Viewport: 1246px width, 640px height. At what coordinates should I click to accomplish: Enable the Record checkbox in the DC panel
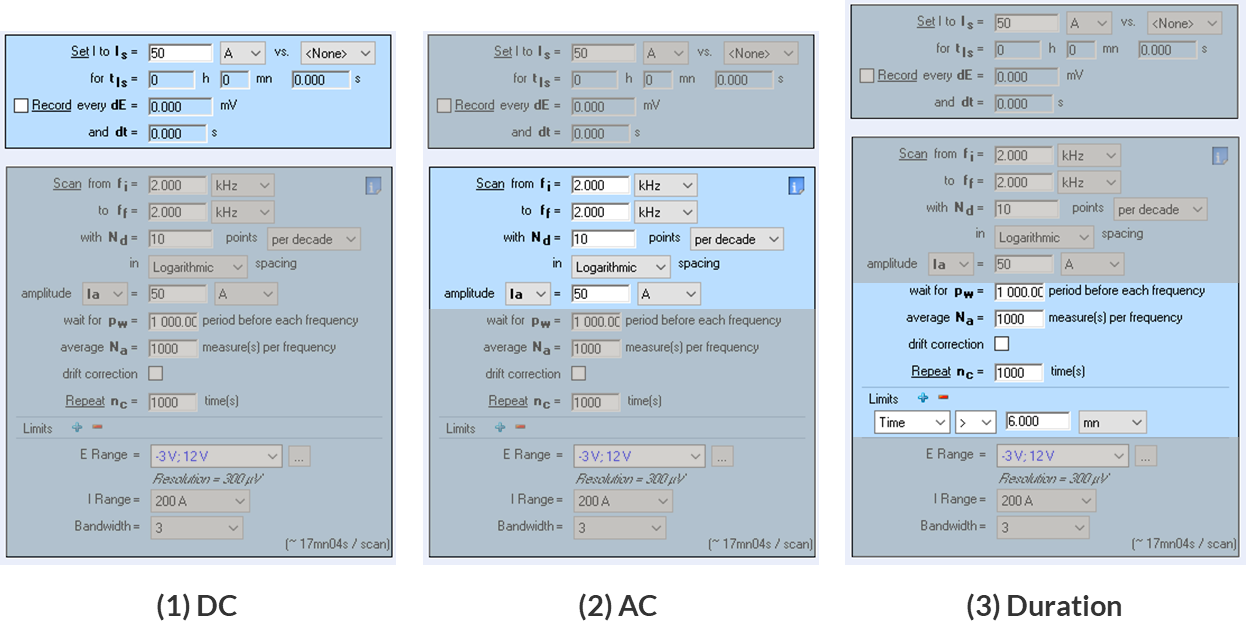click(21, 105)
